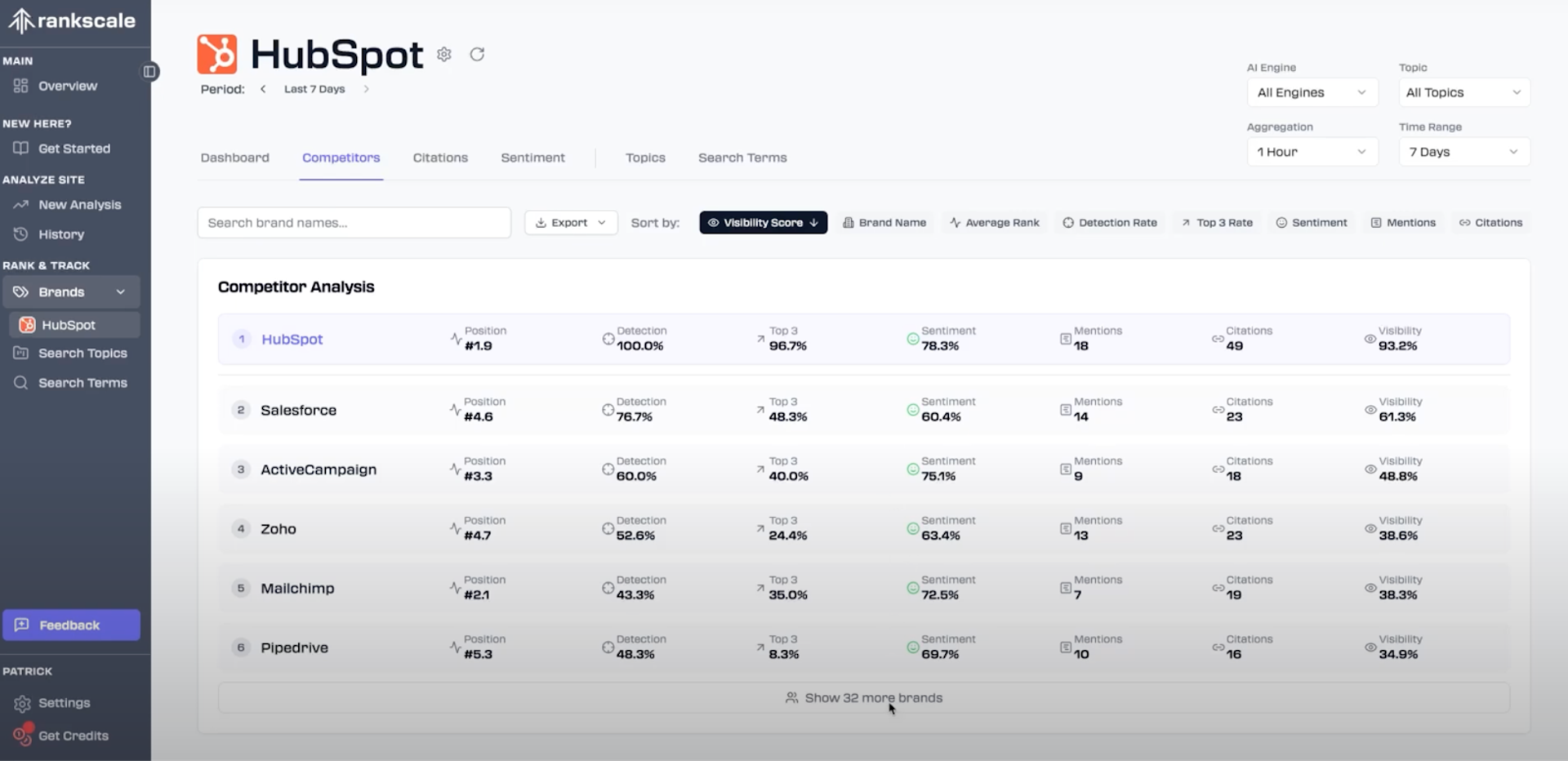
Task: Open the Time Range dropdown
Action: tap(1464, 152)
